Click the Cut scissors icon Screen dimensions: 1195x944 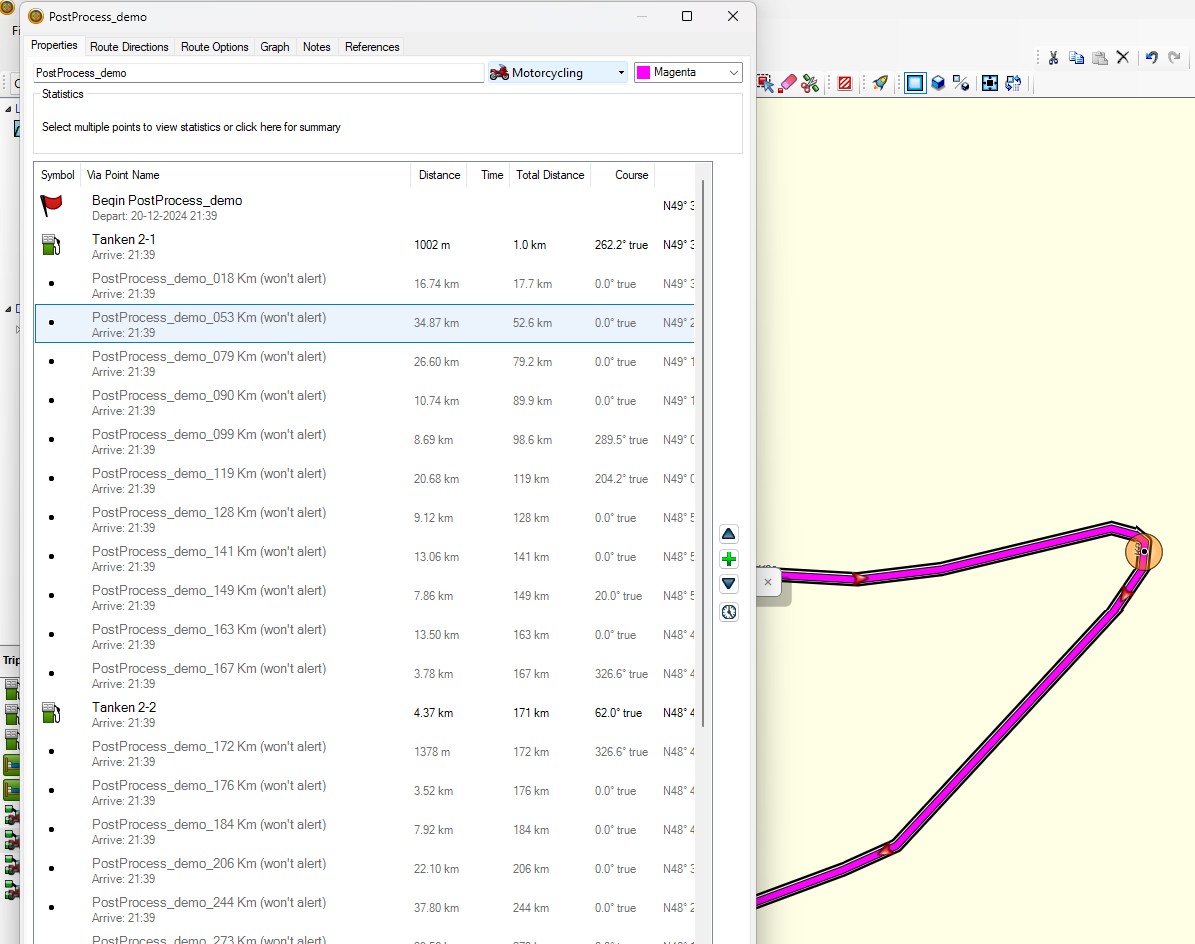click(1053, 57)
